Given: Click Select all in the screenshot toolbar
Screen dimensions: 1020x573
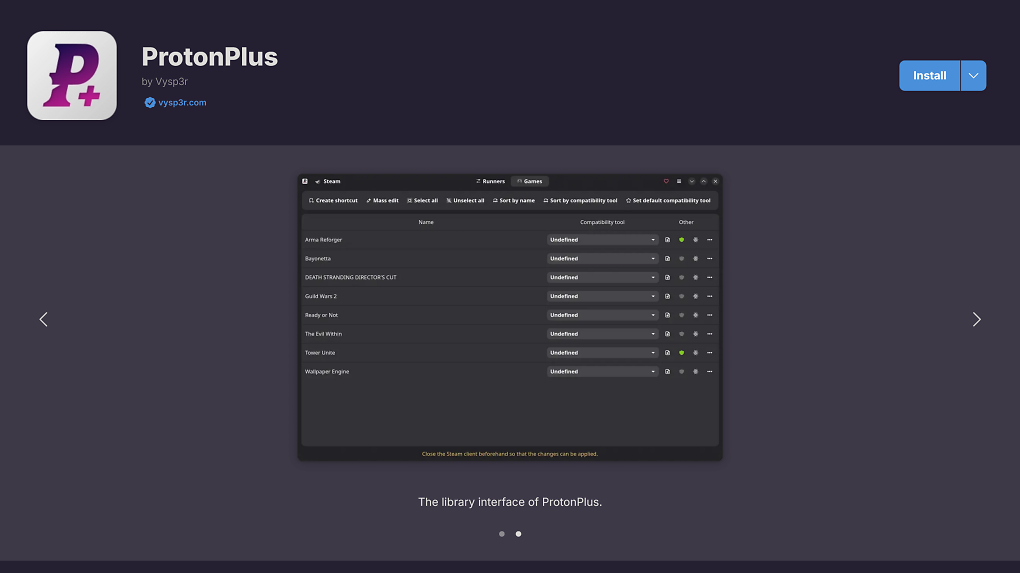Looking at the screenshot, I should tap(422, 200).
